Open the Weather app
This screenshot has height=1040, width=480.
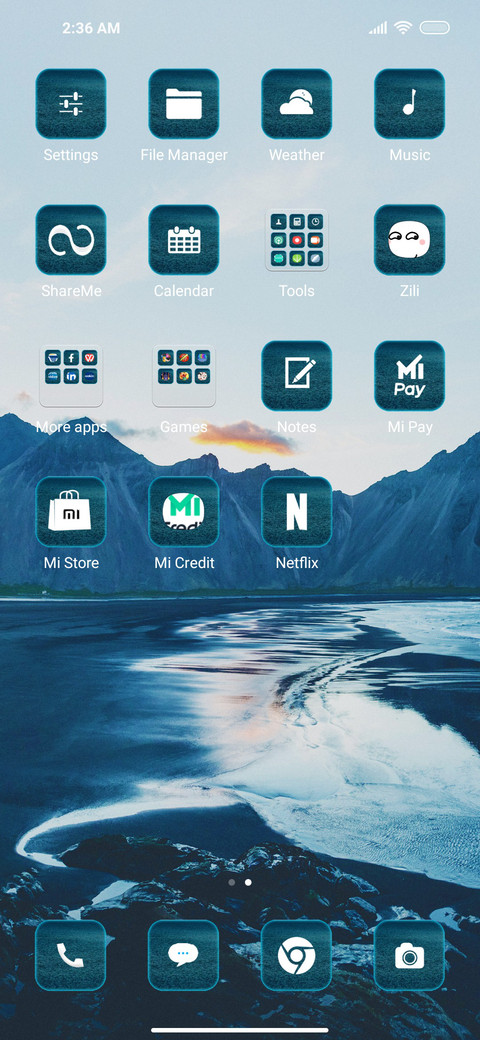[x=296, y=104]
